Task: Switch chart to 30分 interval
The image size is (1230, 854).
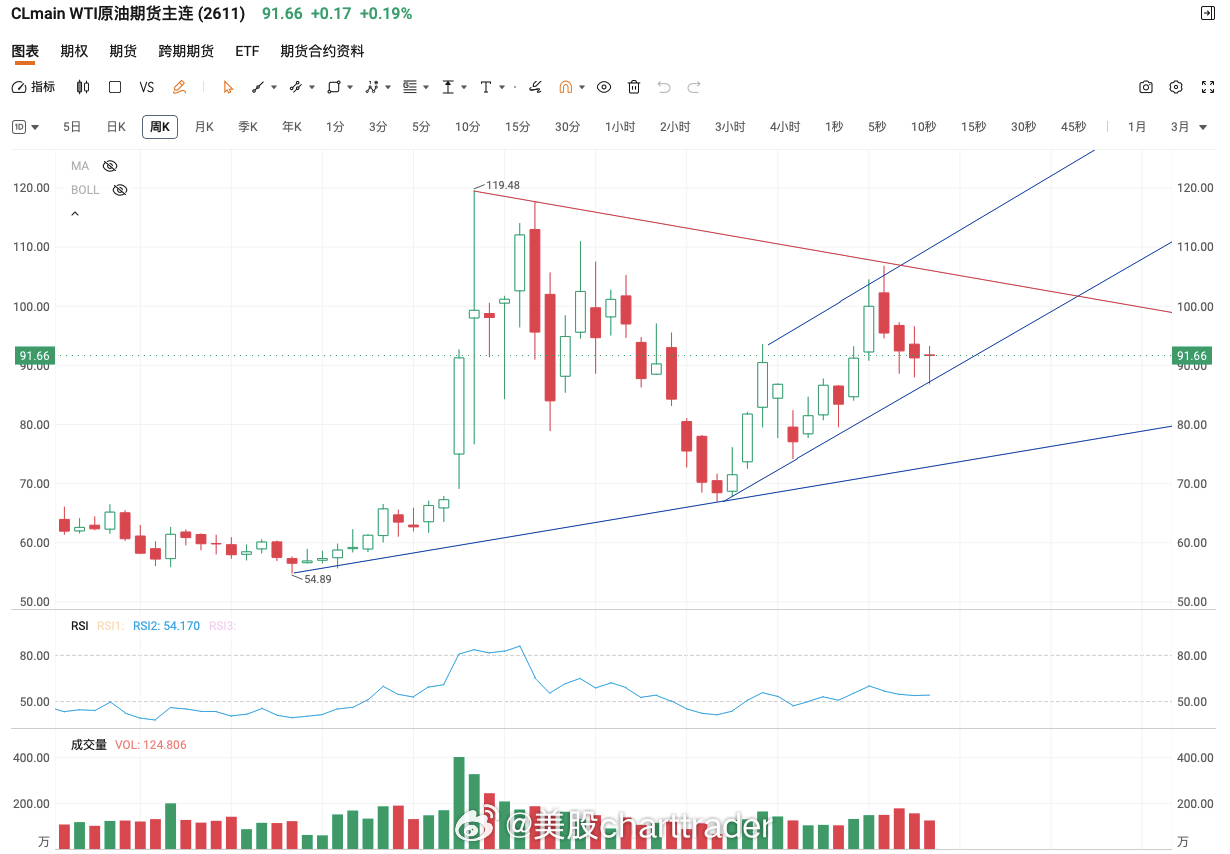Action: pyautogui.click(x=568, y=127)
